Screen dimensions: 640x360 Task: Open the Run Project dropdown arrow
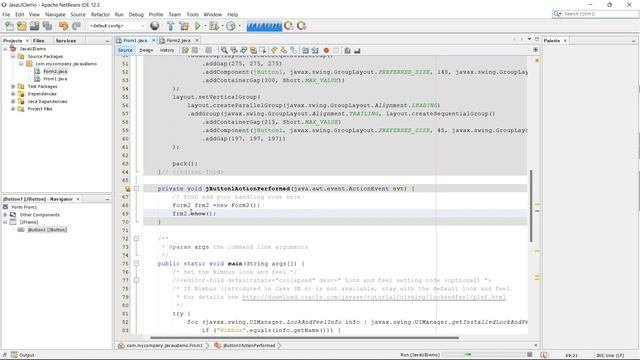(205, 26)
